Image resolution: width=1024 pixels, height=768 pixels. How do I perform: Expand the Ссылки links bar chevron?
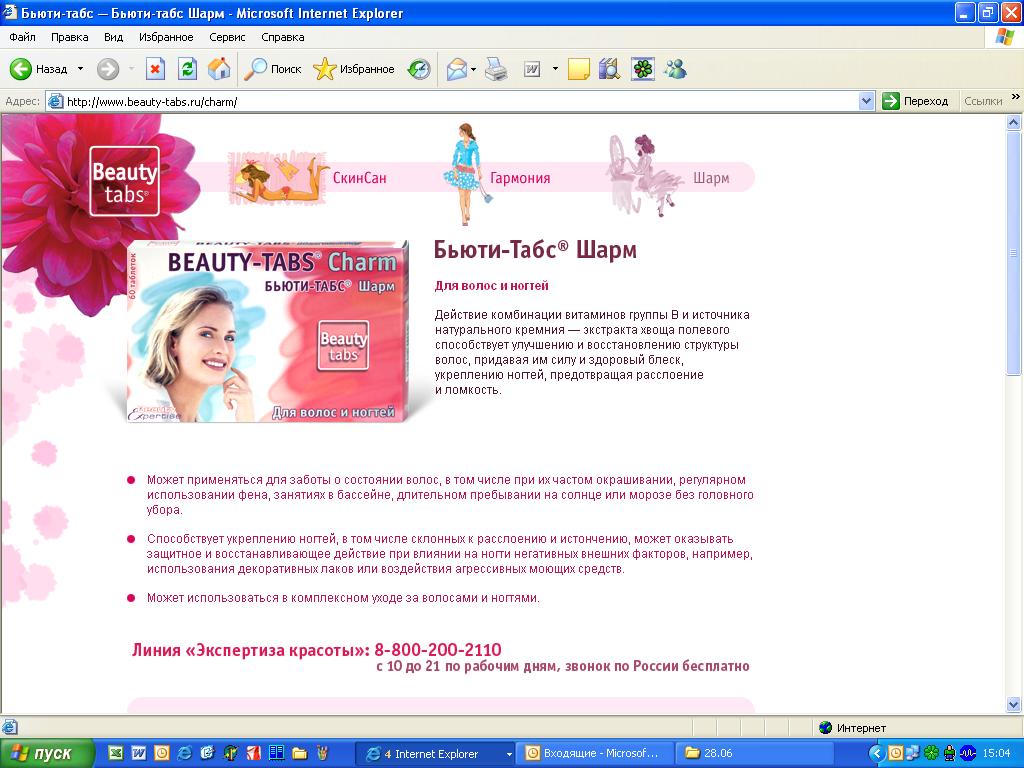(1016, 97)
